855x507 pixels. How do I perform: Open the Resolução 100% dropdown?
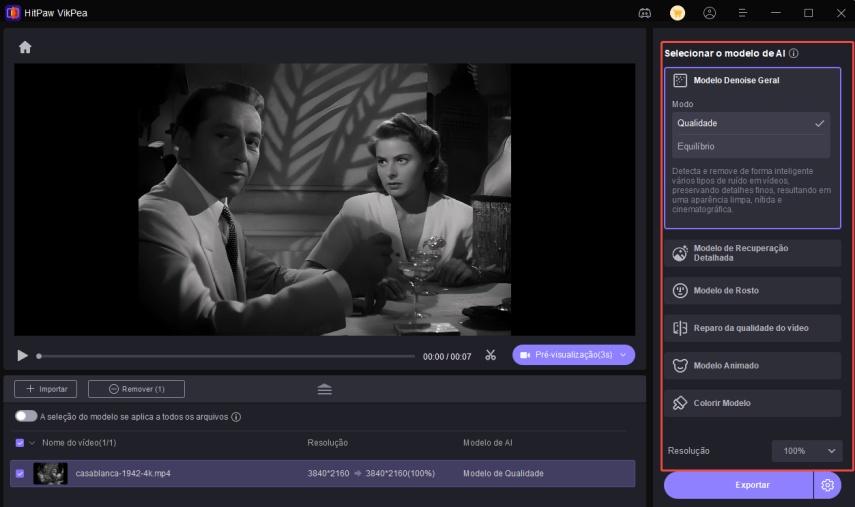tap(808, 451)
